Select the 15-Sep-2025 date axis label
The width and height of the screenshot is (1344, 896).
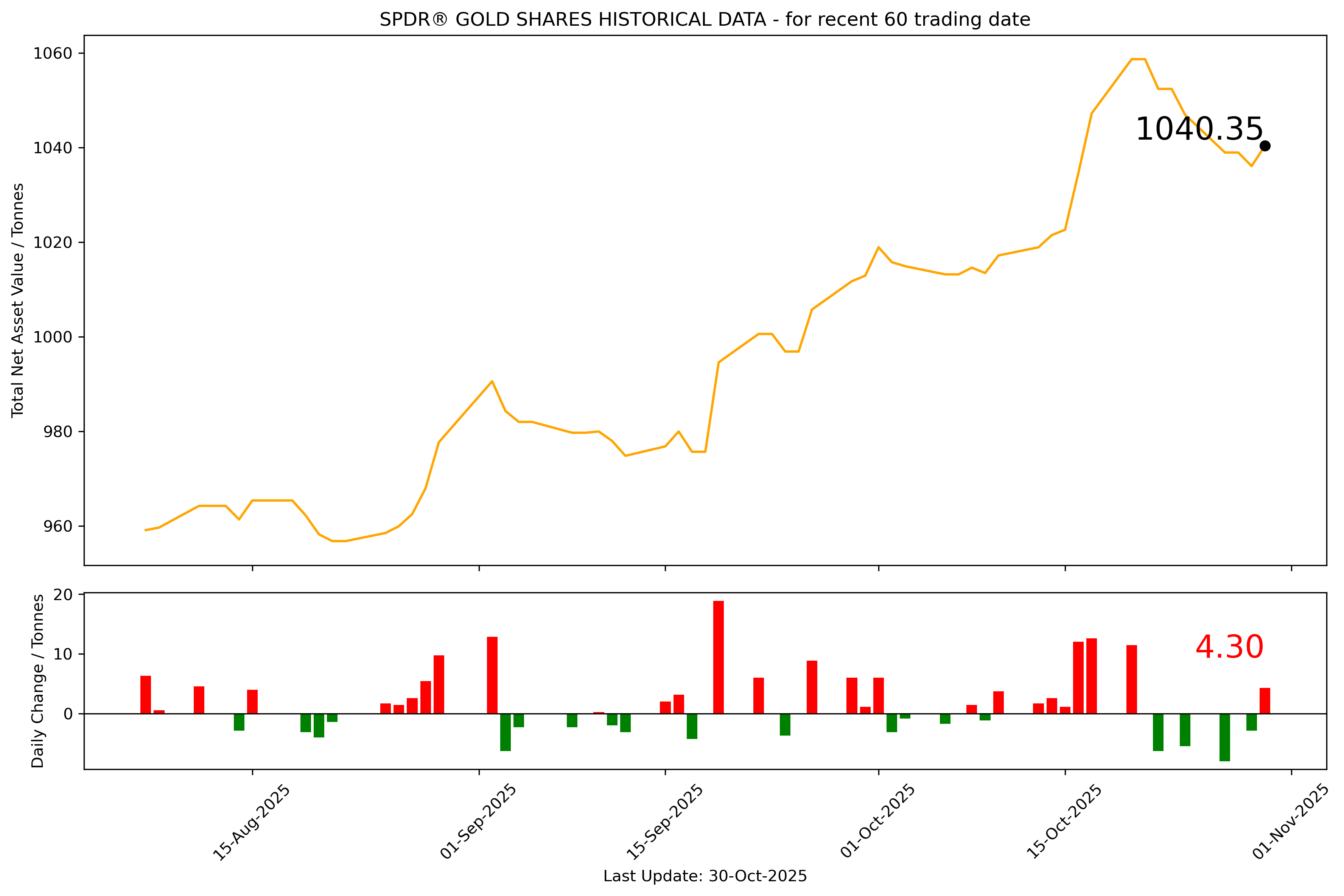pos(664,822)
